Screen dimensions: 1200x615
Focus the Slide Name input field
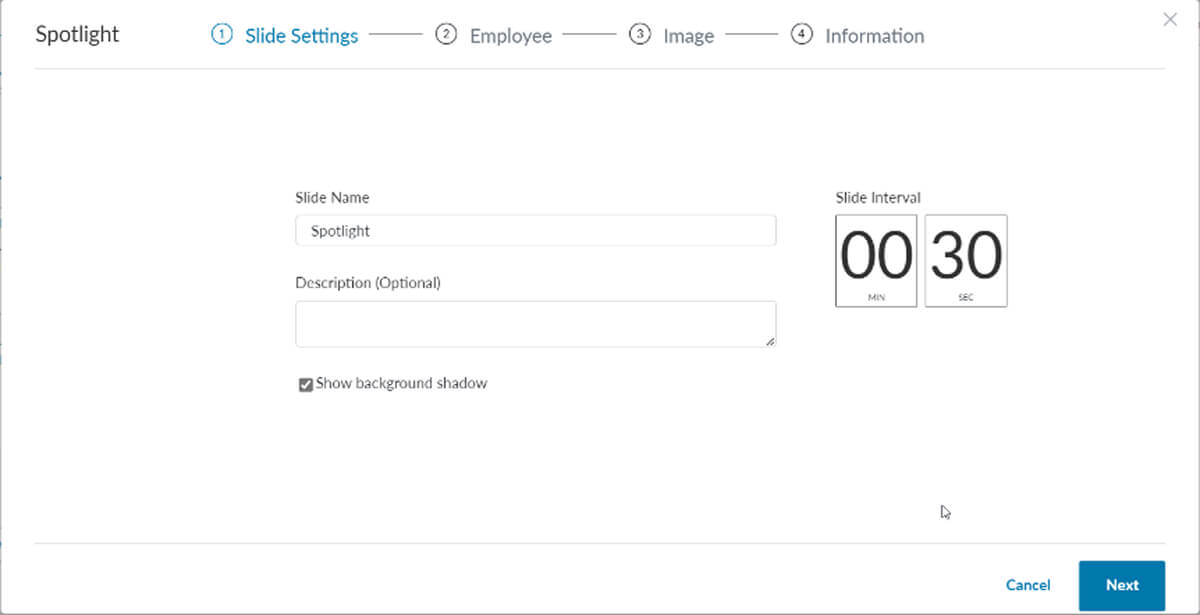[x=535, y=231]
